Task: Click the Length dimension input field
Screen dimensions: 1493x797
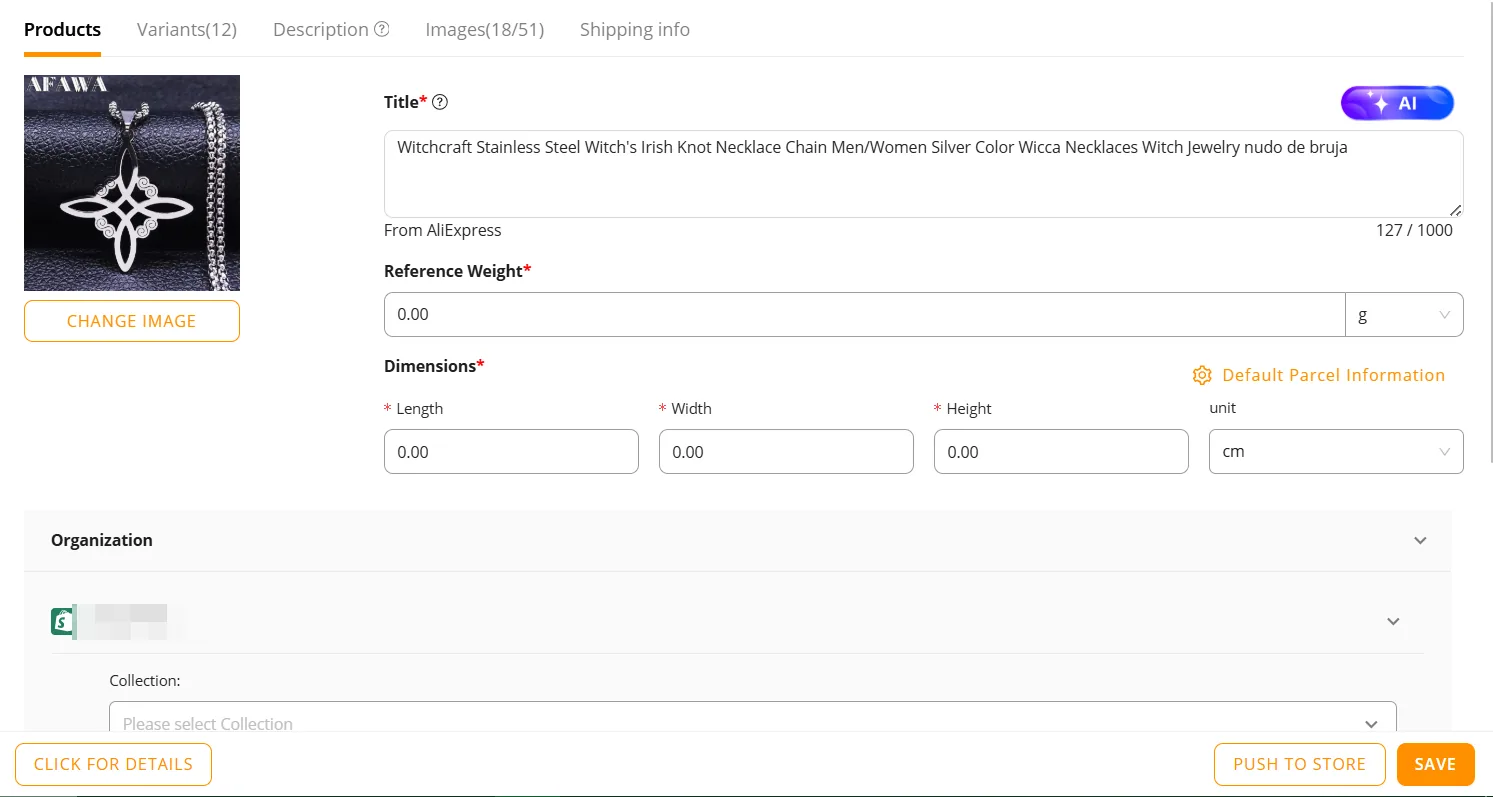Action: (x=511, y=452)
